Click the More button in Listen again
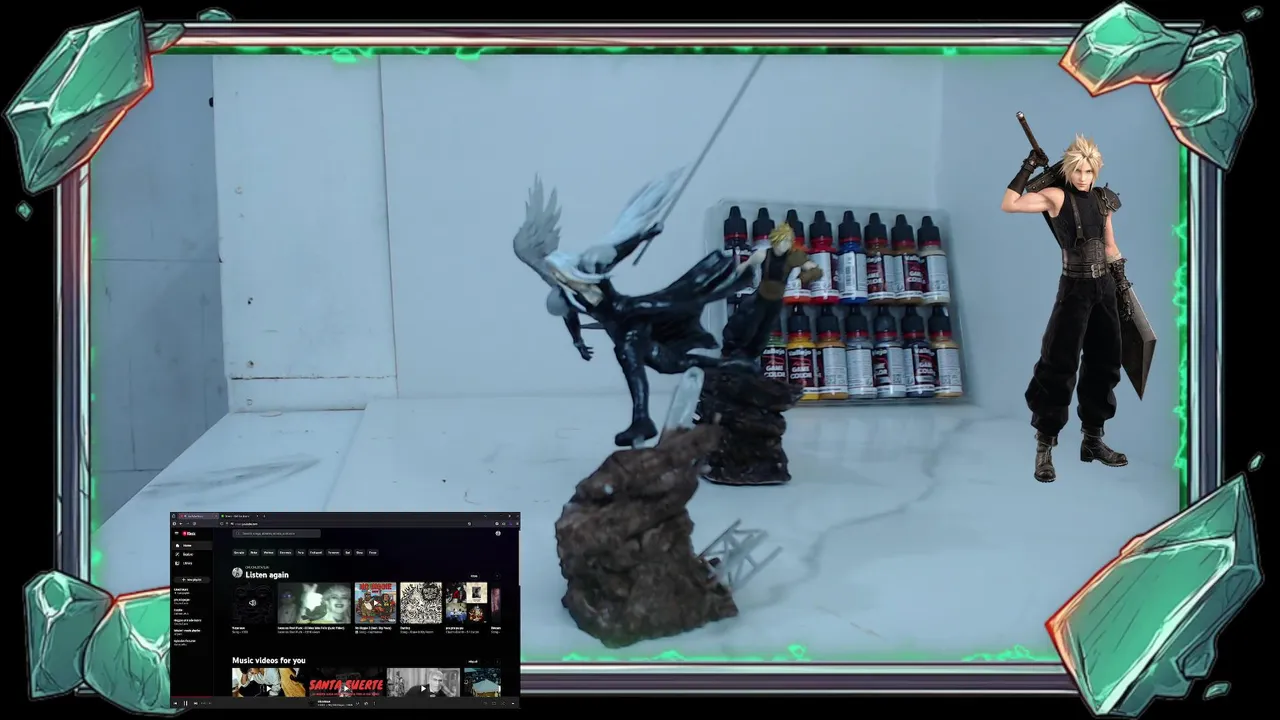Viewport: 1280px width, 720px height. (x=474, y=576)
